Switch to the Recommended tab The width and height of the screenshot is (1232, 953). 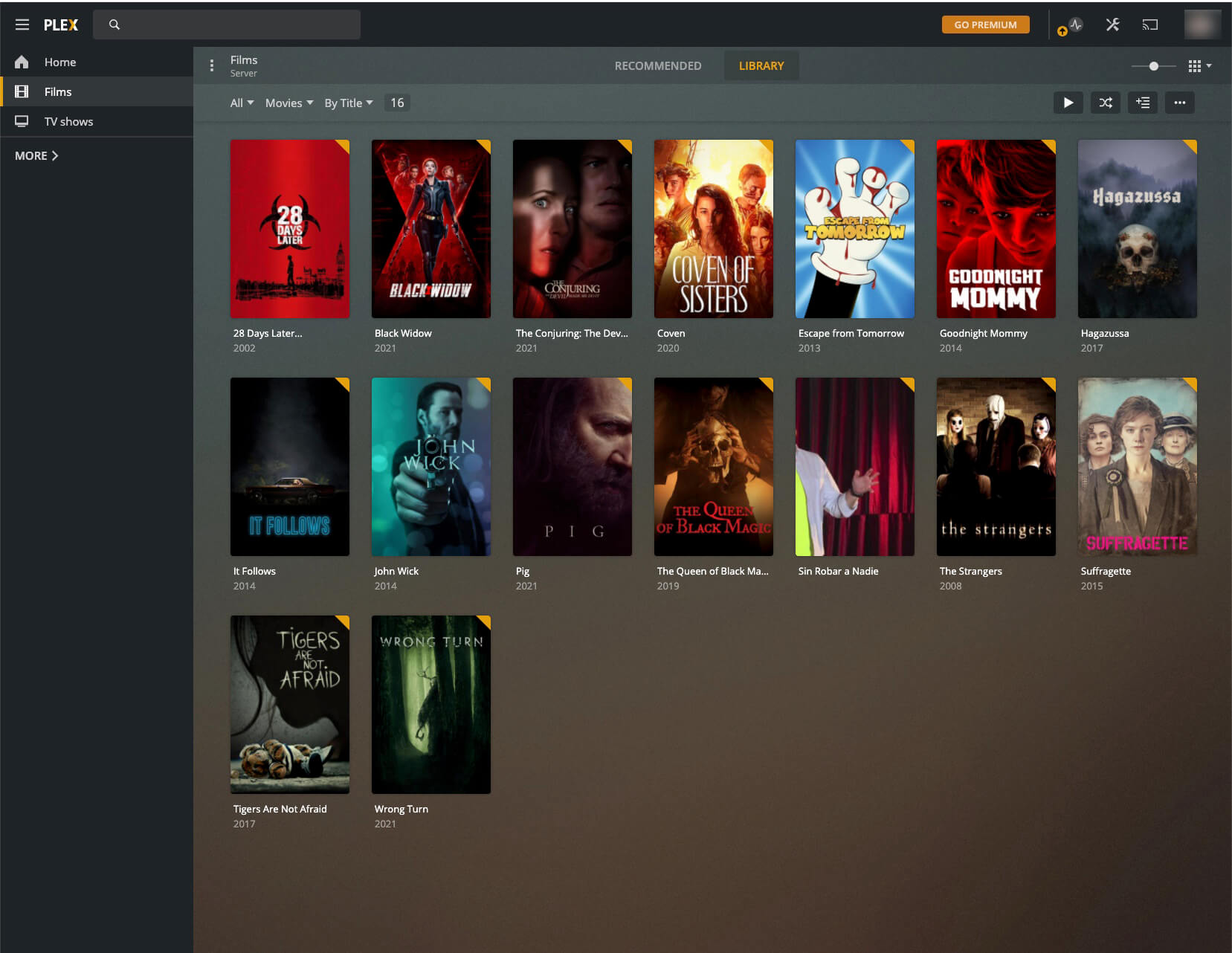pyautogui.click(x=657, y=65)
